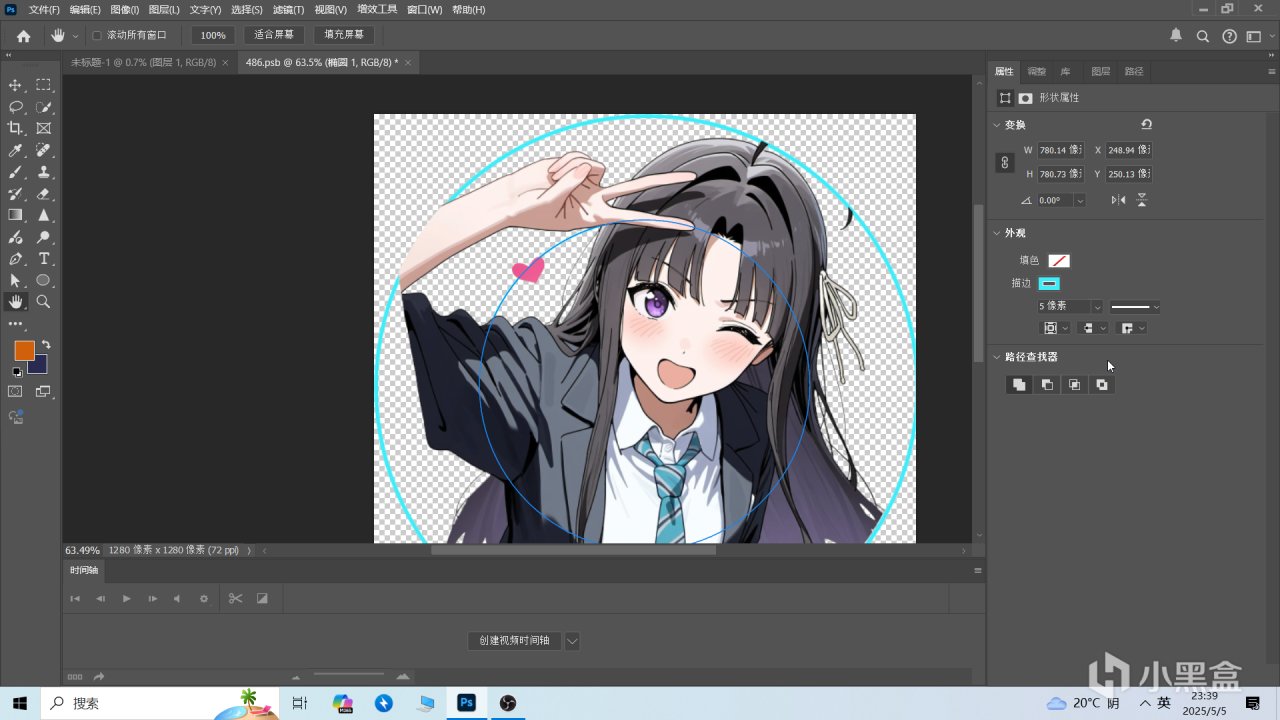Open the 滤镜(T) menu
The image size is (1280, 720).
pos(288,10)
